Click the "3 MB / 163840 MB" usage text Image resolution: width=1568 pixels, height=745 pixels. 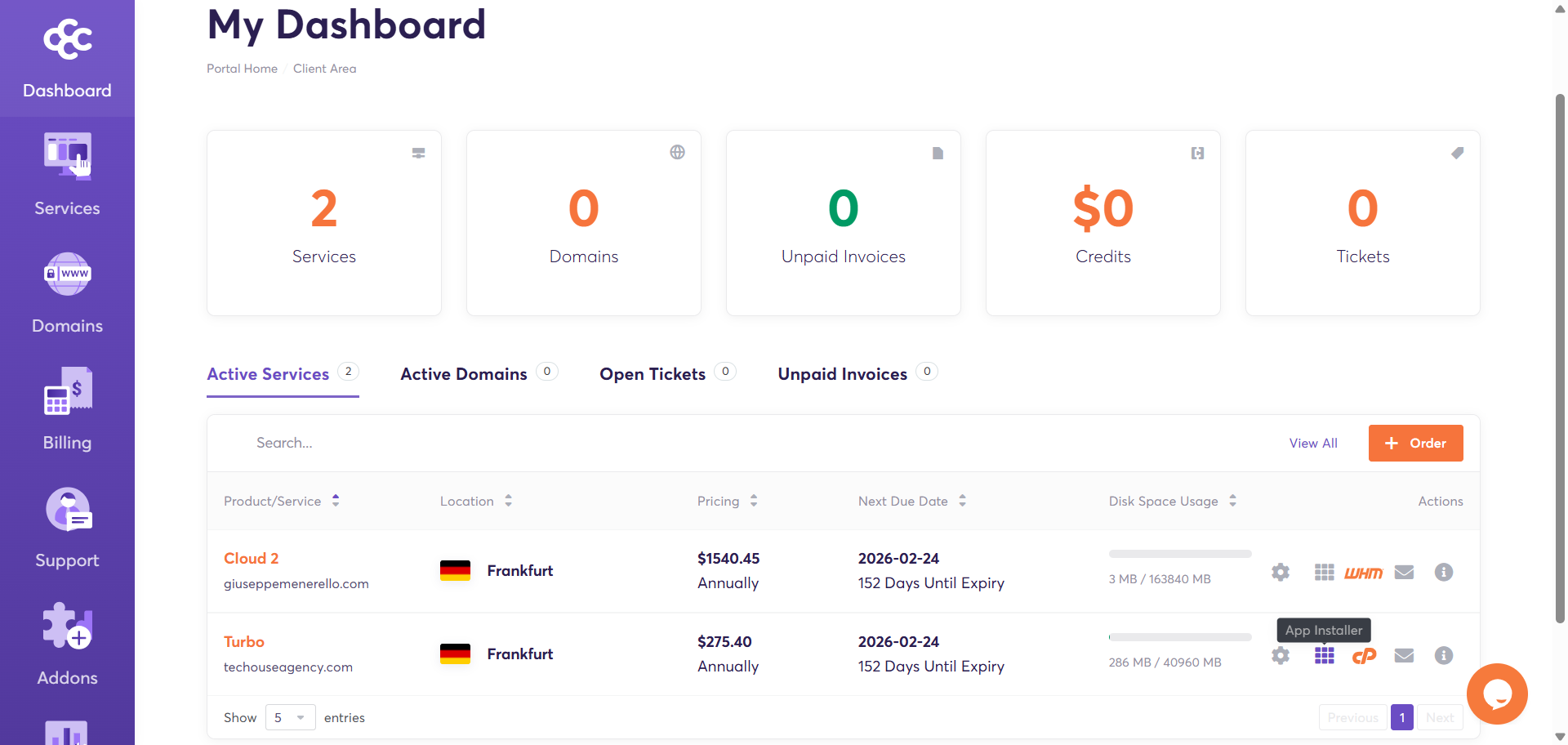tap(1160, 578)
